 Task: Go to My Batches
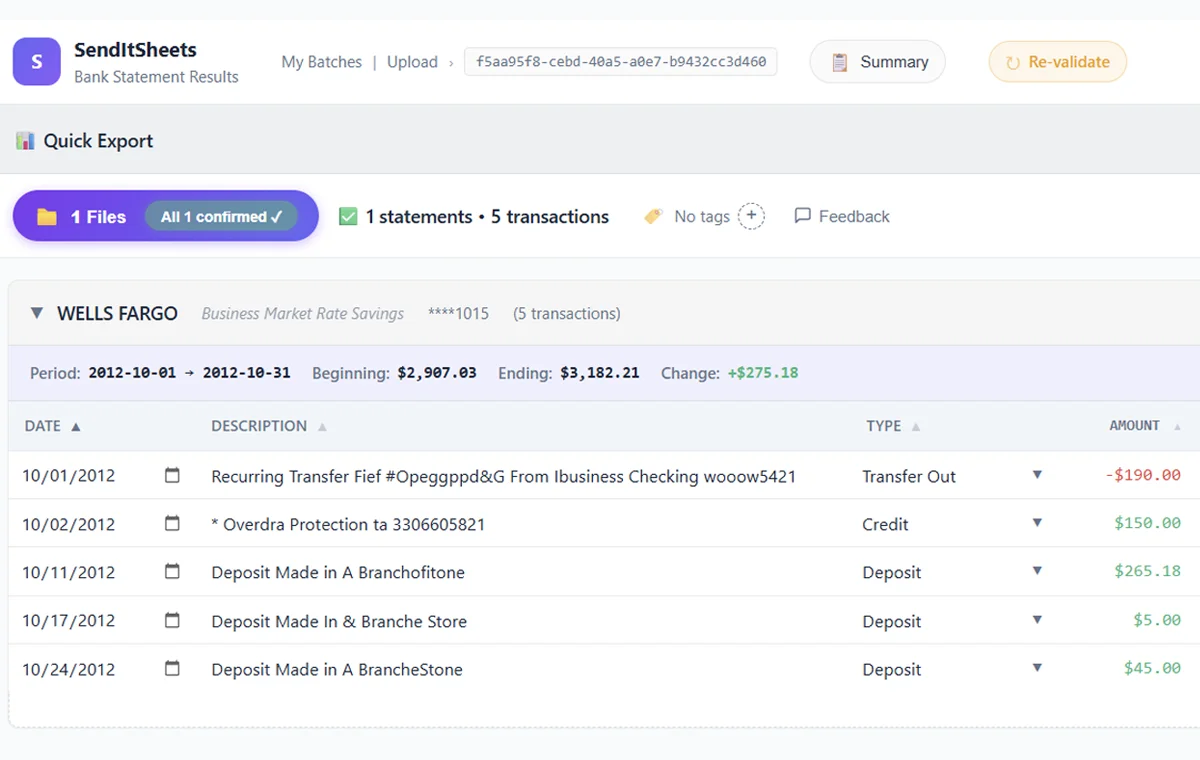coord(322,62)
